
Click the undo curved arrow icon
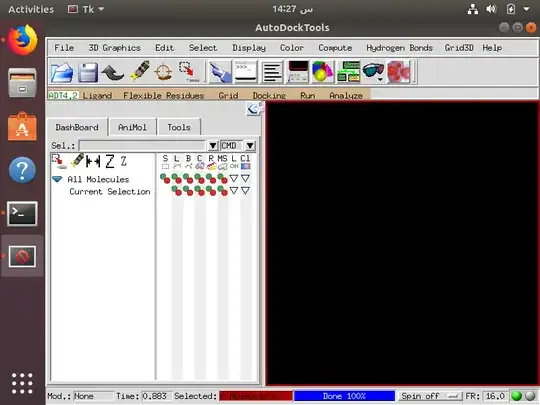pyautogui.click(x=113, y=72)
